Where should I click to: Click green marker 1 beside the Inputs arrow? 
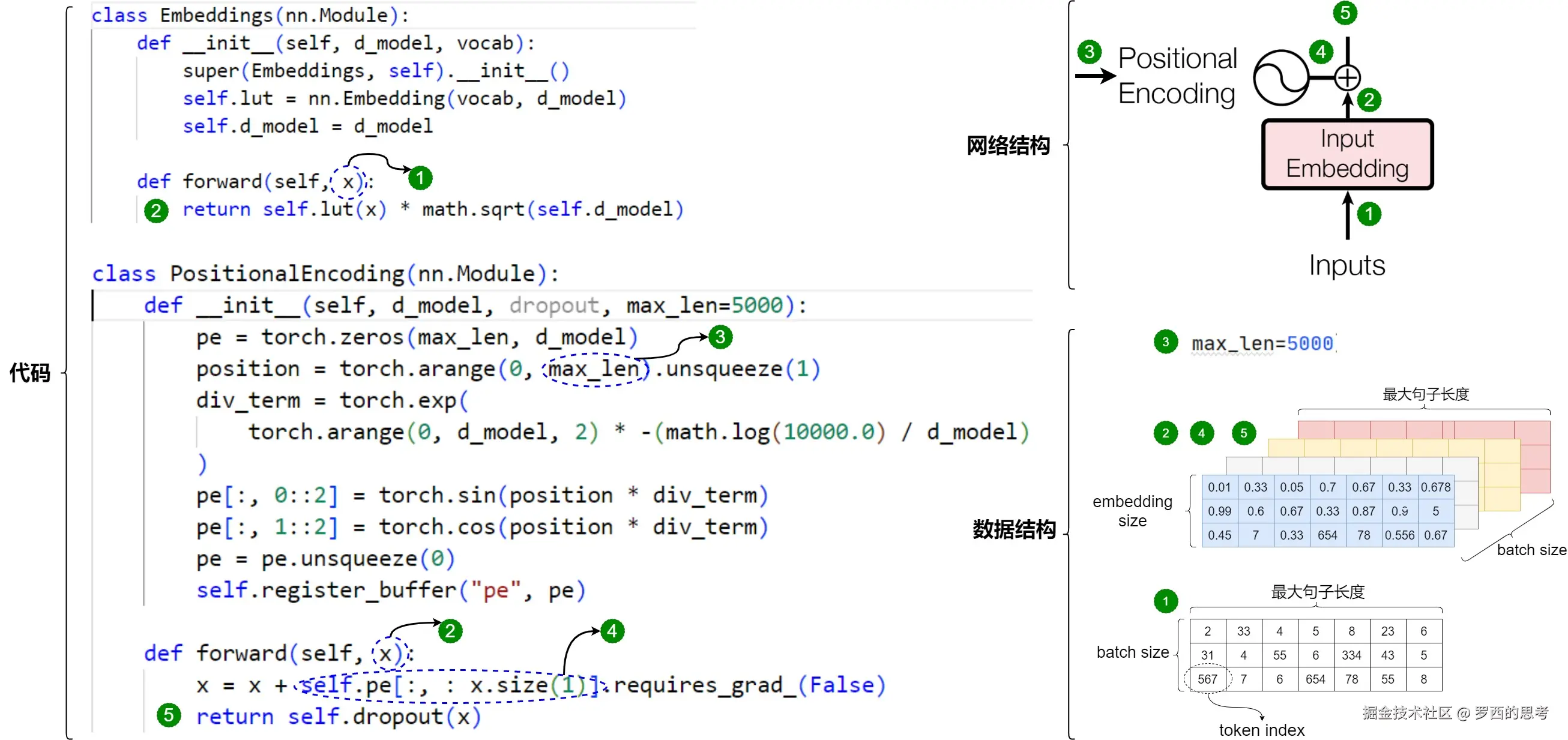pyautogui.click(x=1369, y=214)
